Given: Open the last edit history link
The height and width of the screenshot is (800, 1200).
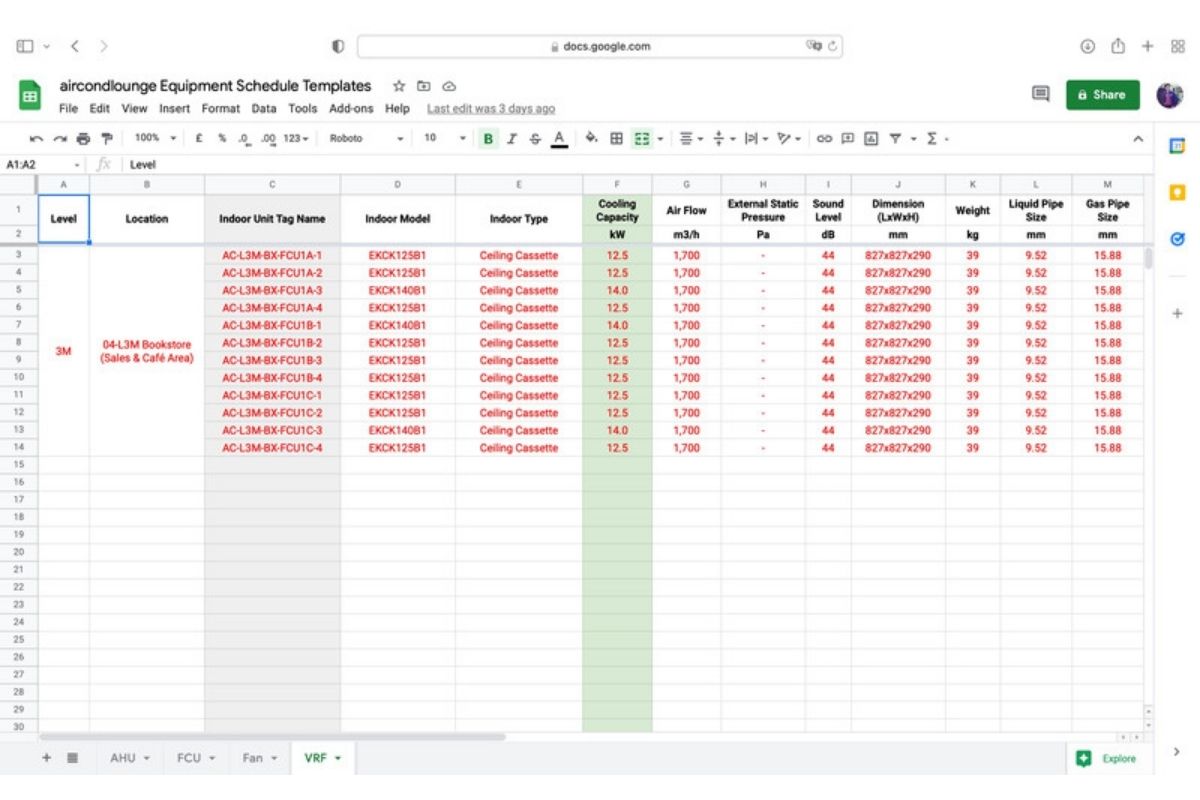Looking at the screenshot, I should tap(490, 109).
